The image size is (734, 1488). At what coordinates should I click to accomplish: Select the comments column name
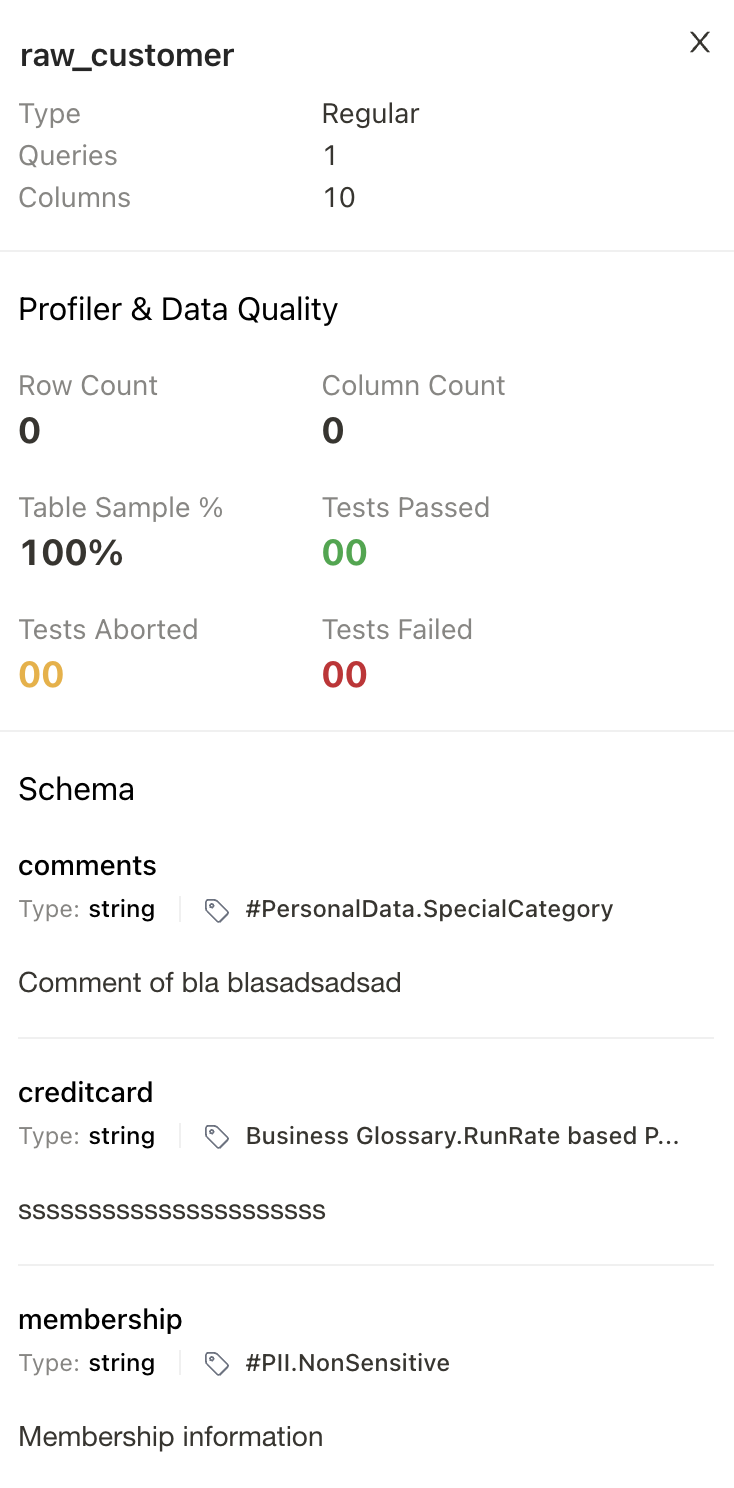pyautogui.click(x=87, y=866)
